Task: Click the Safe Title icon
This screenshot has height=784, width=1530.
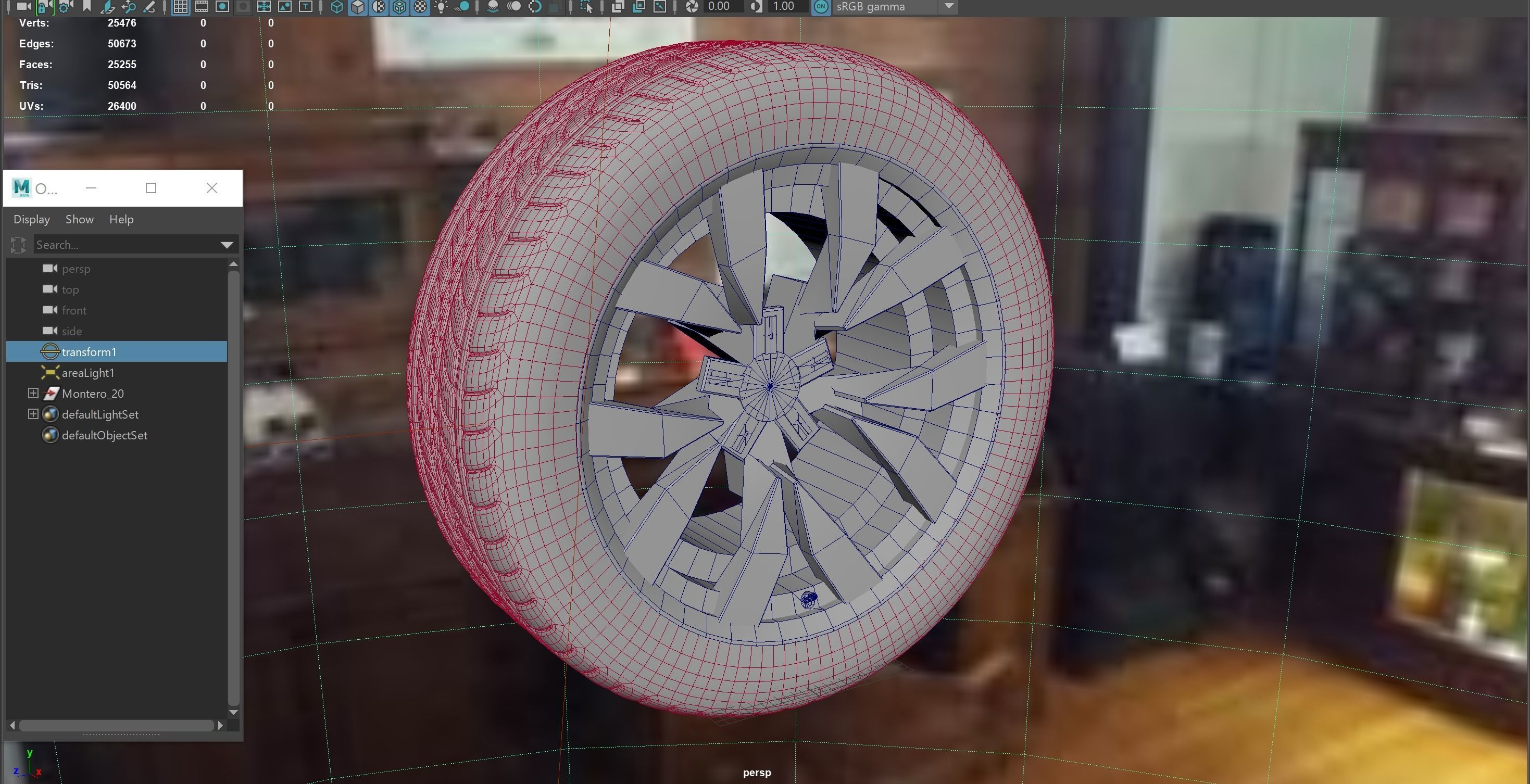Action: point(305,7)
